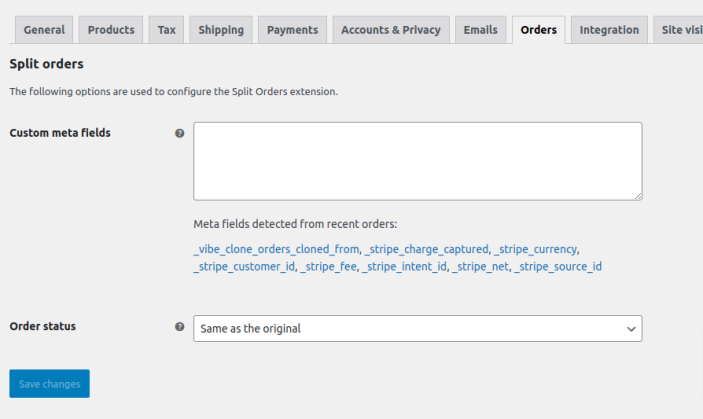Select the Integration tab
This screenshot has width=703, height=419.
coord(609,30)
